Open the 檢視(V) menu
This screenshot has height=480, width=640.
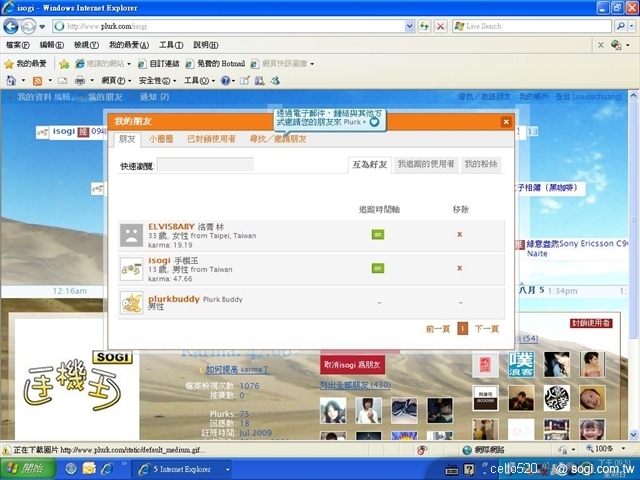pyautogui.click(x=86, y=45)
